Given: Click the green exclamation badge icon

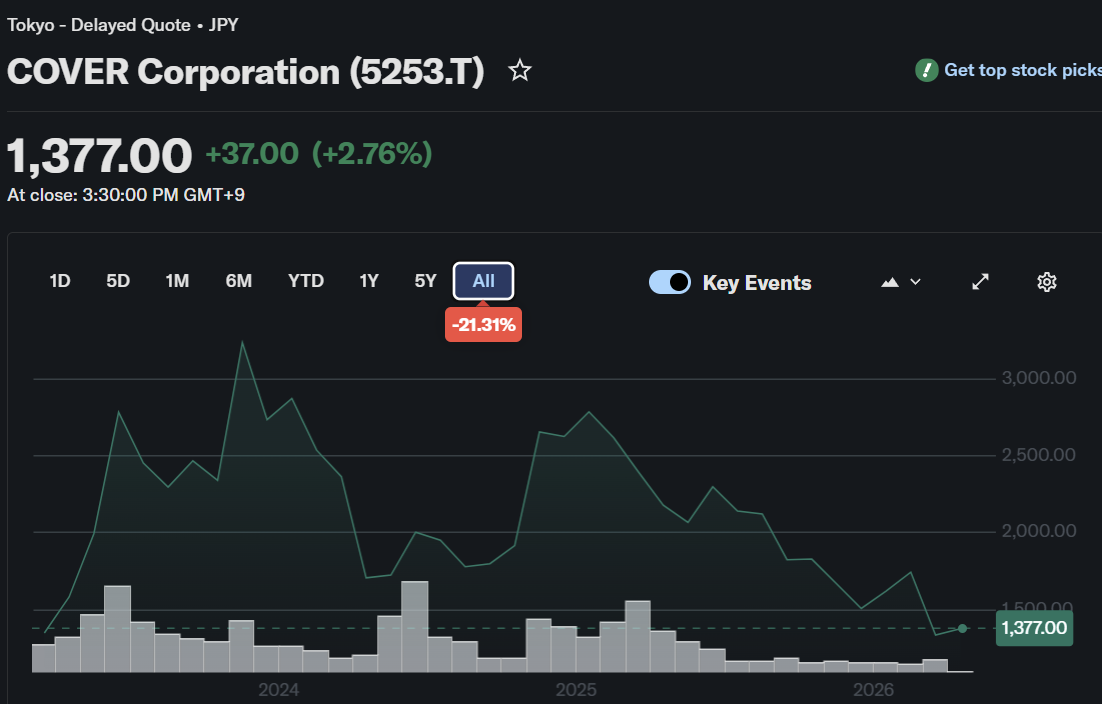Looking at the screenshot, I should (x=926, y=70).
